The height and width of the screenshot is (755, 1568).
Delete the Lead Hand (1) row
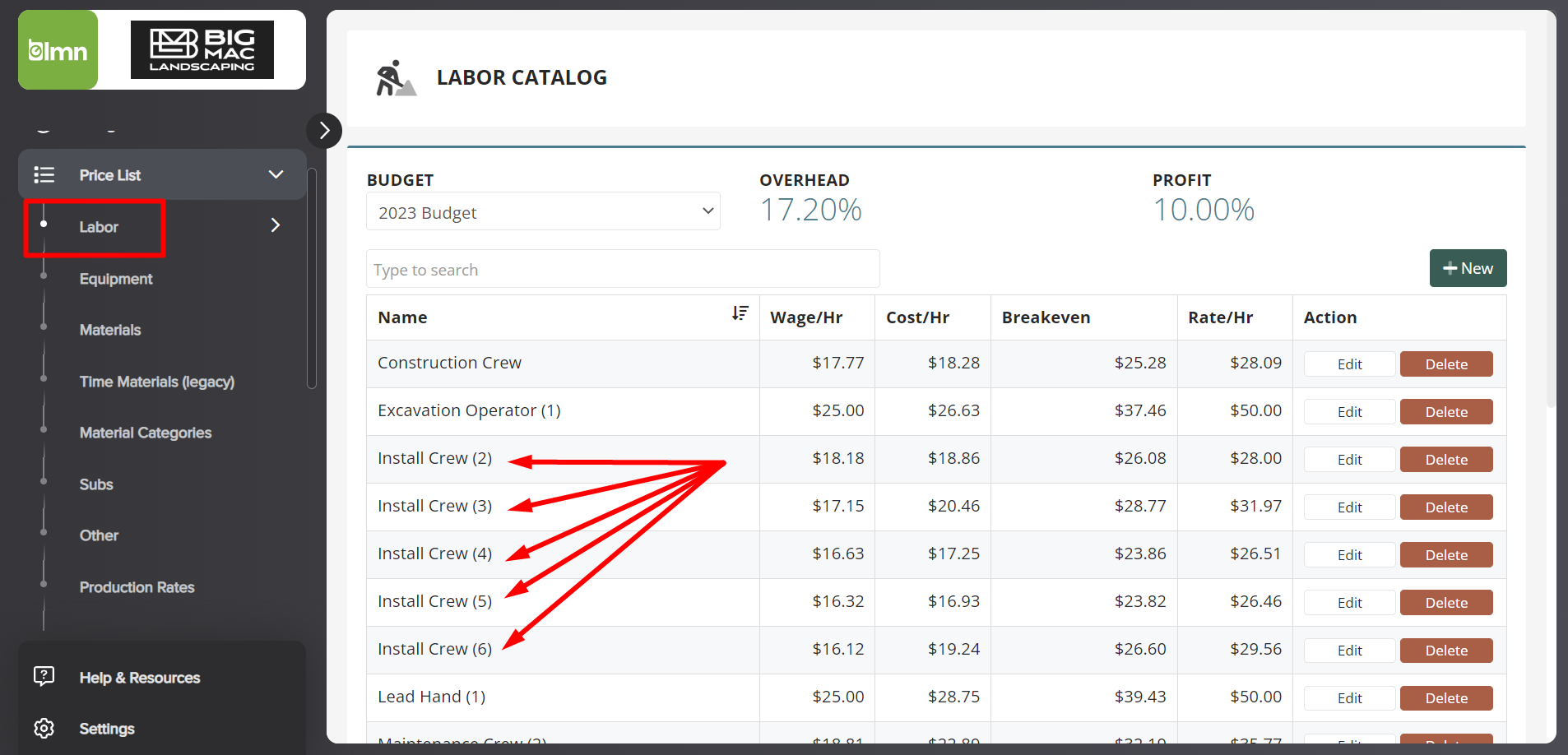pyautogui.click(x=1446, y=698)
